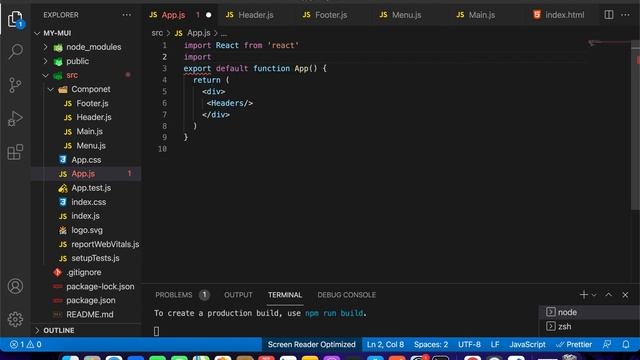
Task: Open the Manage gear icon
Action: point(15,319)
